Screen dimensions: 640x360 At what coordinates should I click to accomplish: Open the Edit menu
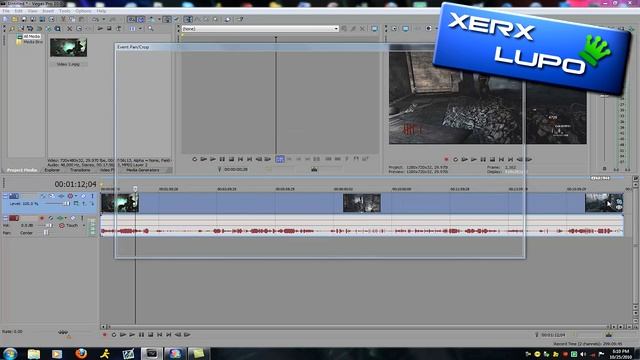pos(19,11)
